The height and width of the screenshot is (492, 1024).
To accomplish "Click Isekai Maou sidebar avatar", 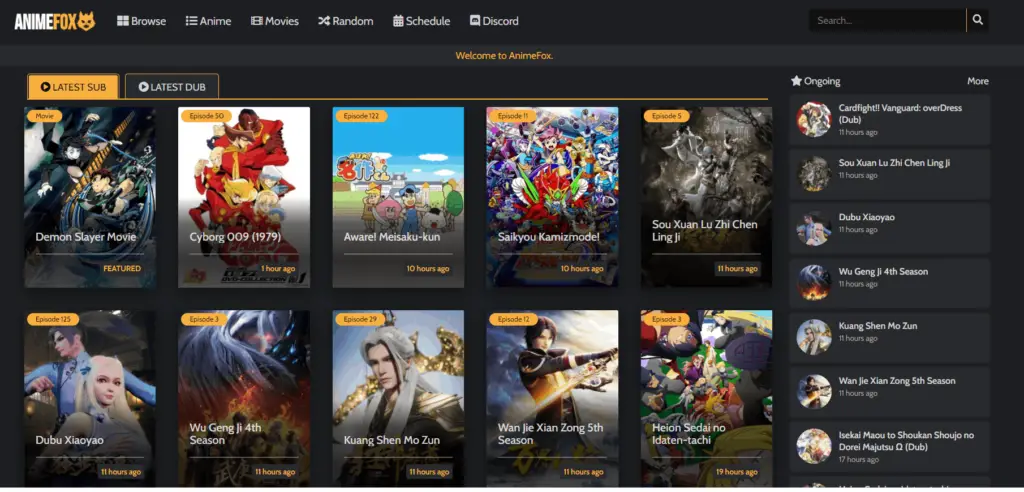I will 814,446.
